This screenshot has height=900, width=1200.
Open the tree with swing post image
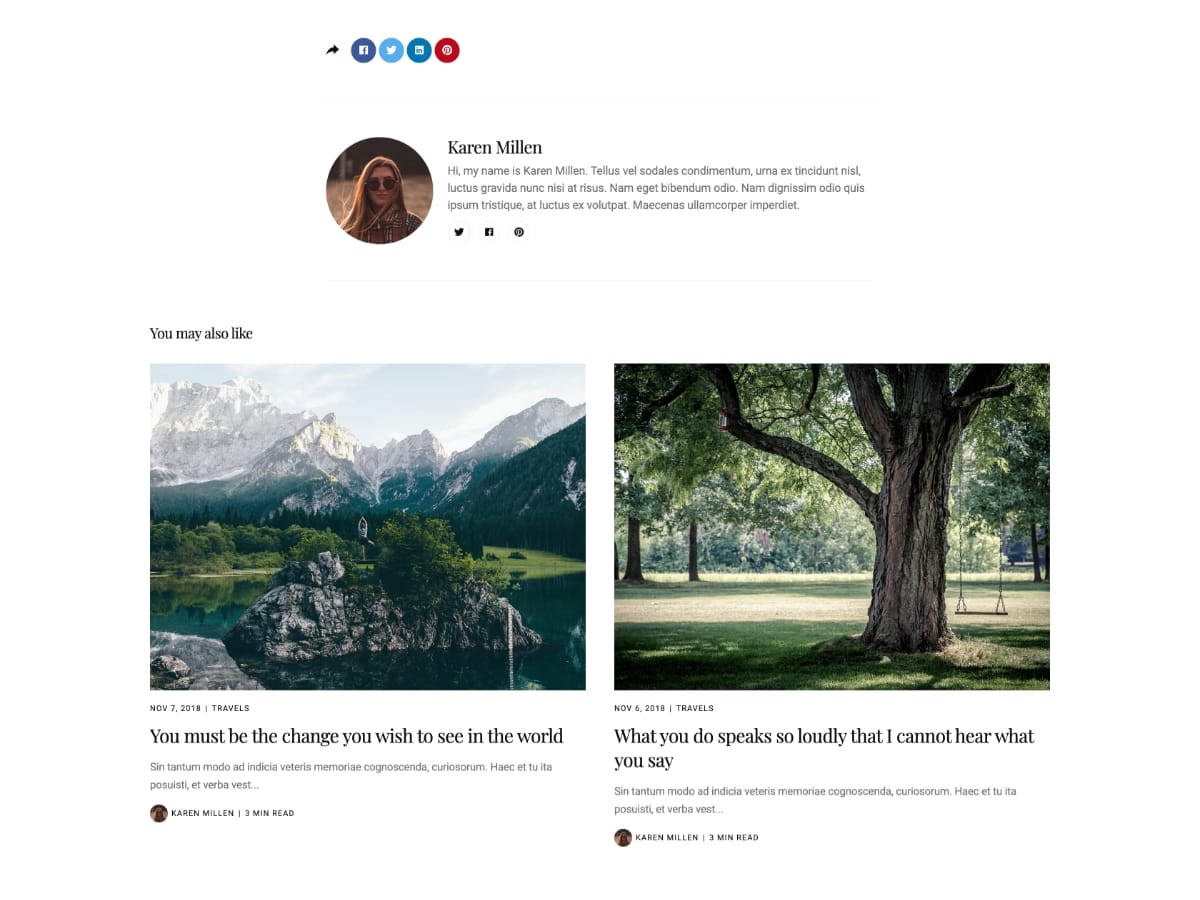point(832,526)
